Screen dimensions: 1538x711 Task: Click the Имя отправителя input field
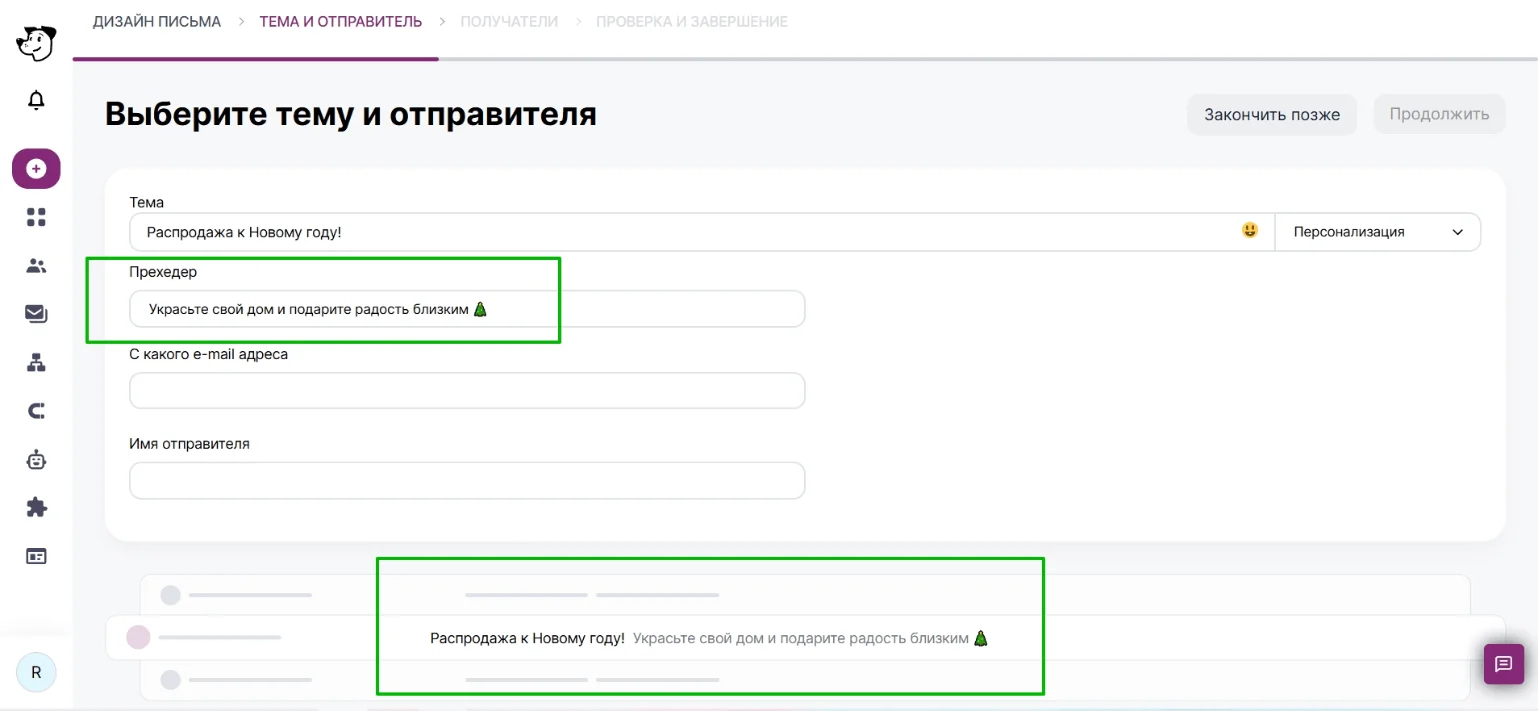(x=467, y=481)
